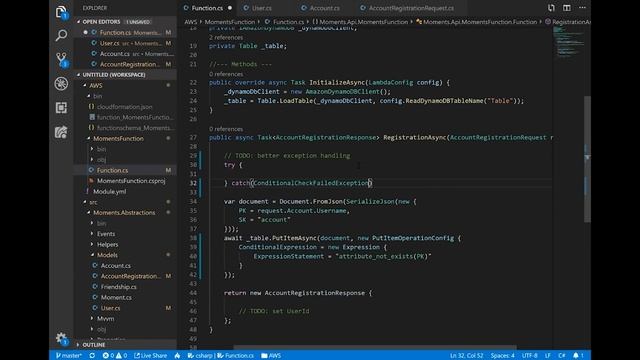
Task: Click the editor vertical scrollbar
Action: point(587,159)
